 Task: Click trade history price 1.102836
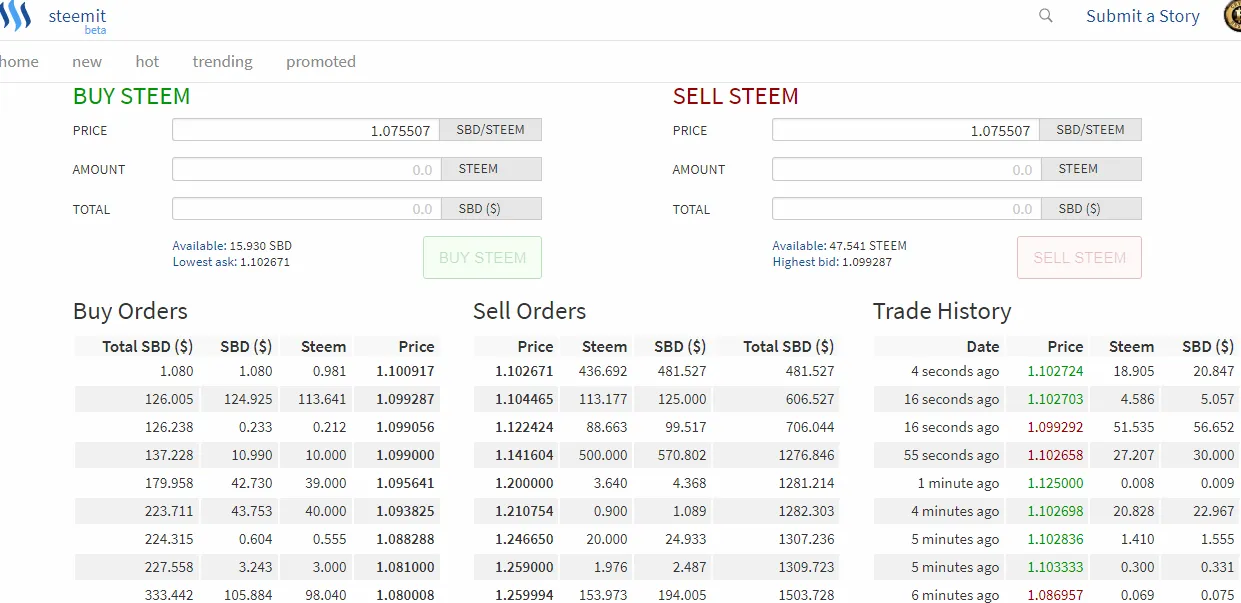click(x=1056, y=539)
